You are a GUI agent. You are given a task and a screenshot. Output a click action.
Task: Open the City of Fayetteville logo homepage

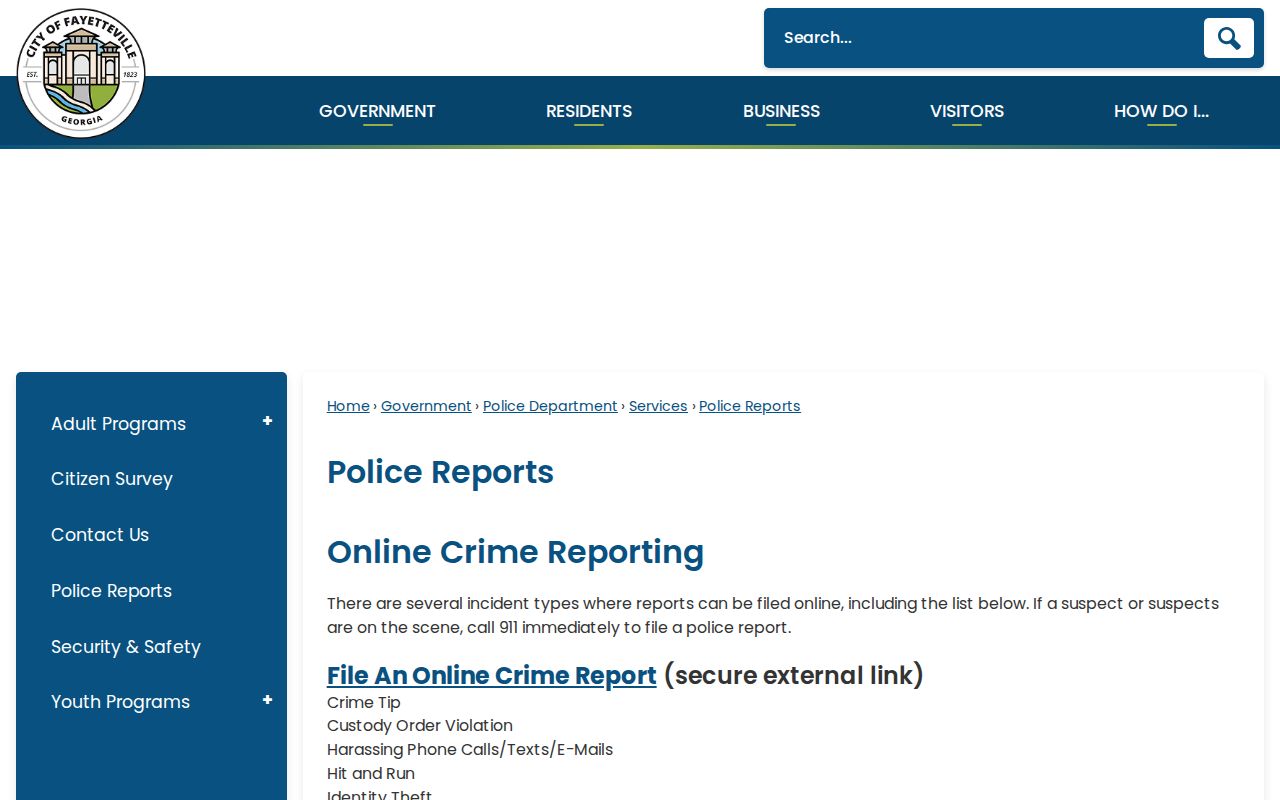click(81, 73)
